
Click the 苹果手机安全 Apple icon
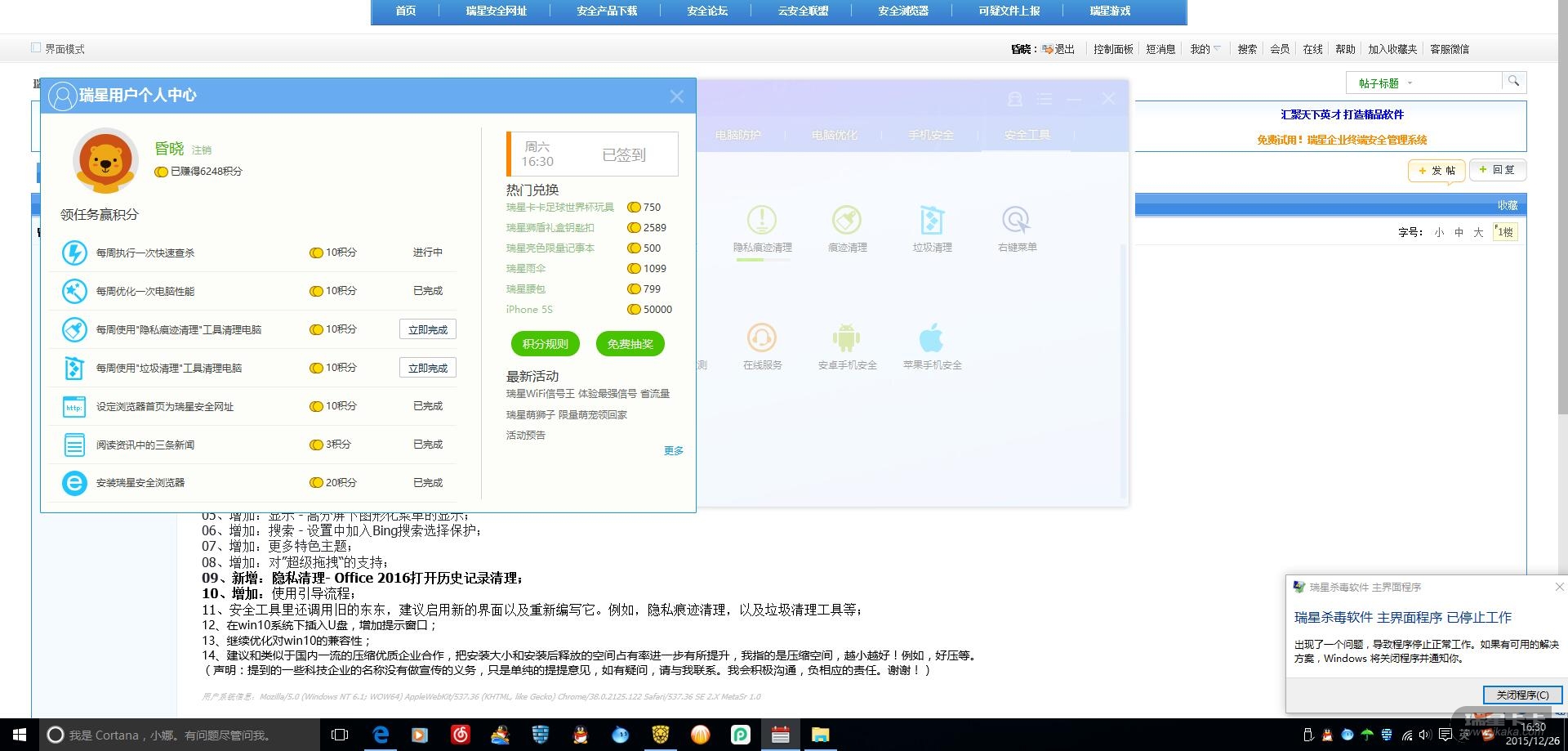point(932,338)
